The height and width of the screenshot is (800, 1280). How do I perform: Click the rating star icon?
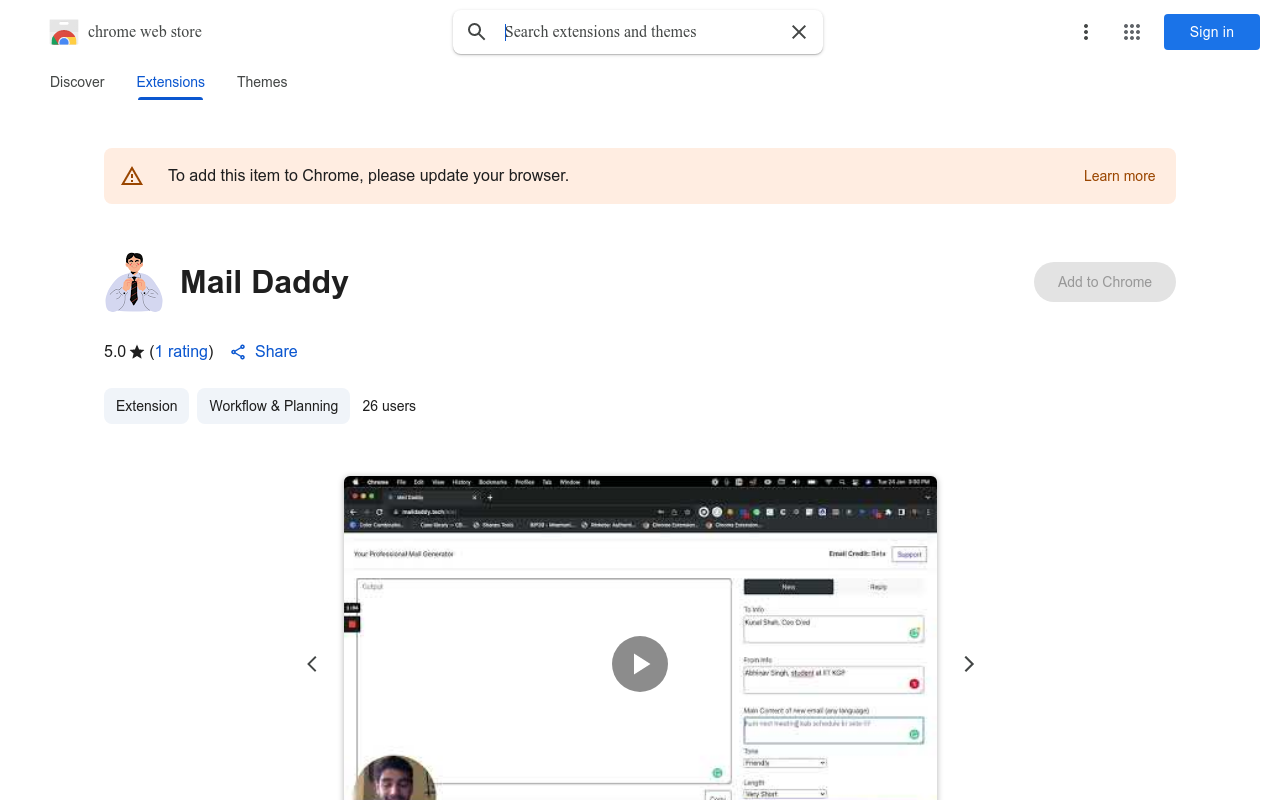[137, 352]
